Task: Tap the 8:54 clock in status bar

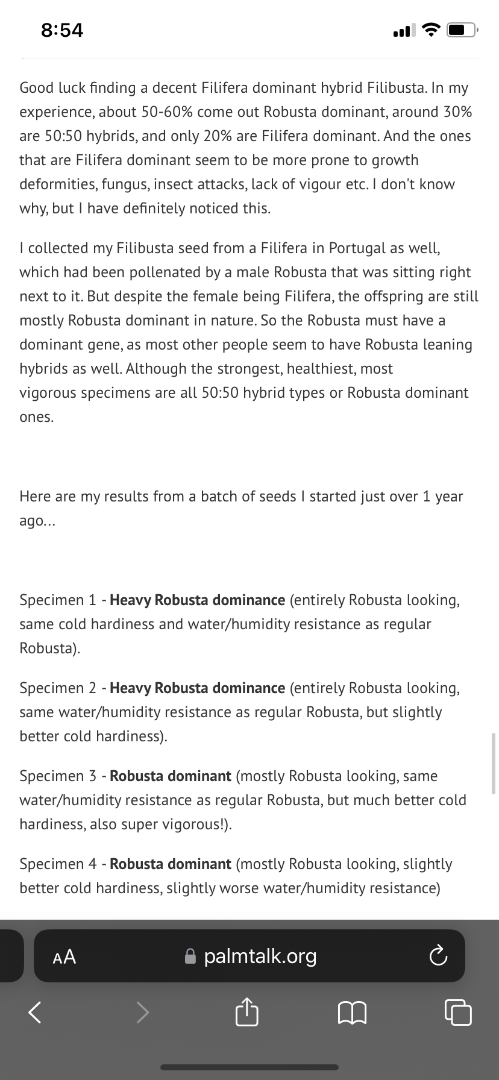Action: coord(62,30)
